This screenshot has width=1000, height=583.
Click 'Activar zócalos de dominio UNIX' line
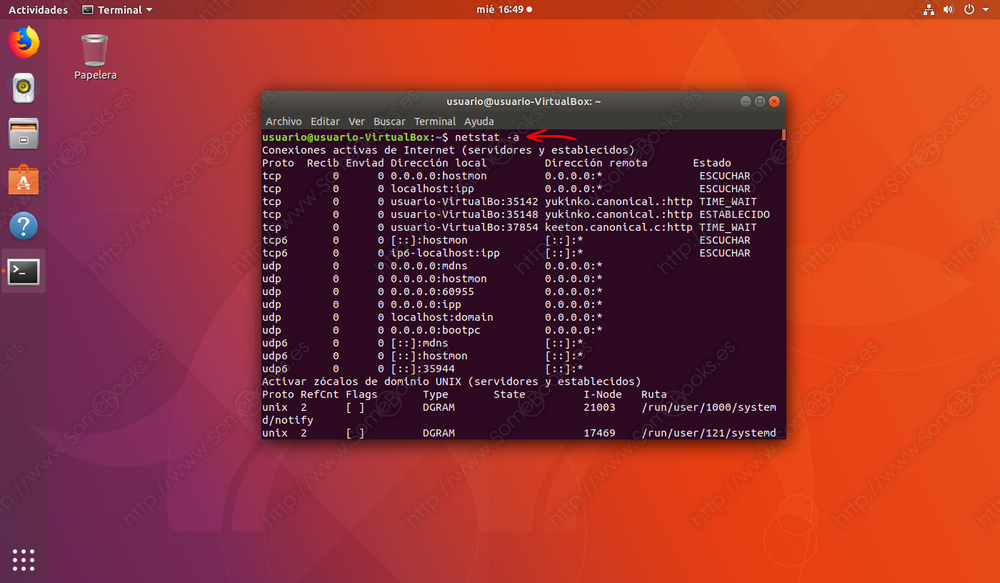[x=452, y=381]
